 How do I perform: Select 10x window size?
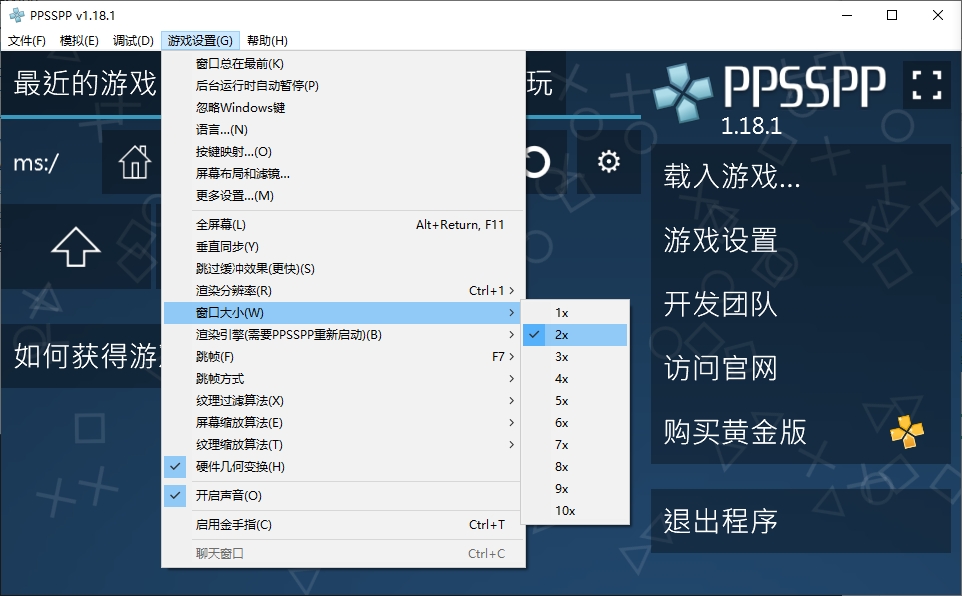coord(565,511)
